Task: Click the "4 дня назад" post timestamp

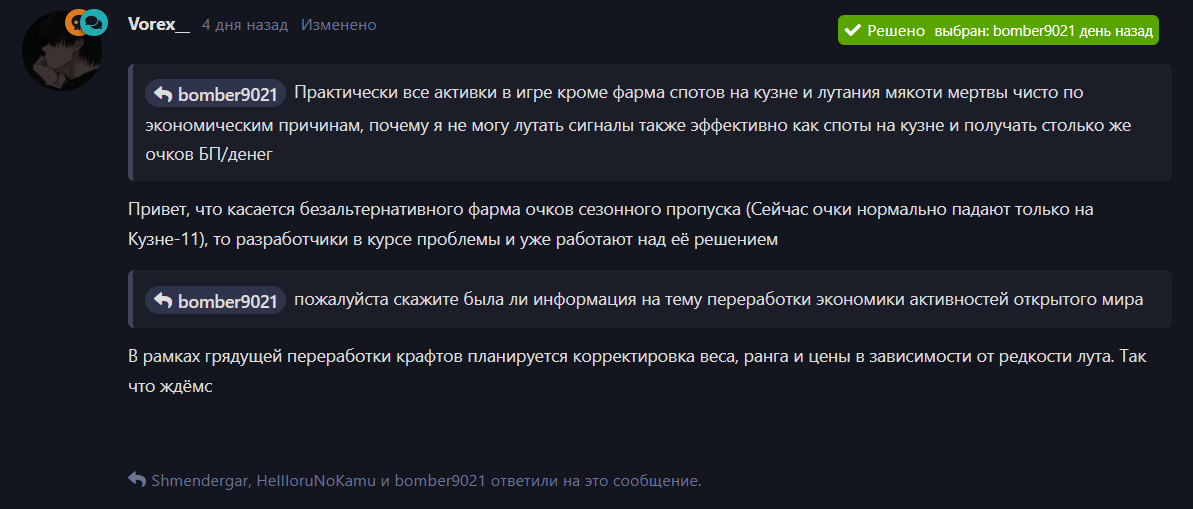Action: pos(245,25)
